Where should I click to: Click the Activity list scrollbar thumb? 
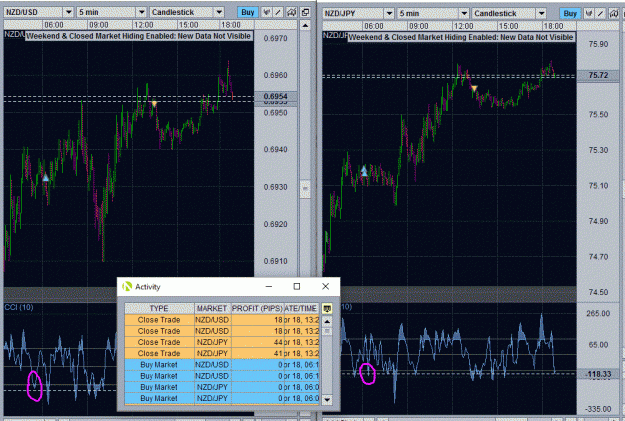click(x=327, y=331)
